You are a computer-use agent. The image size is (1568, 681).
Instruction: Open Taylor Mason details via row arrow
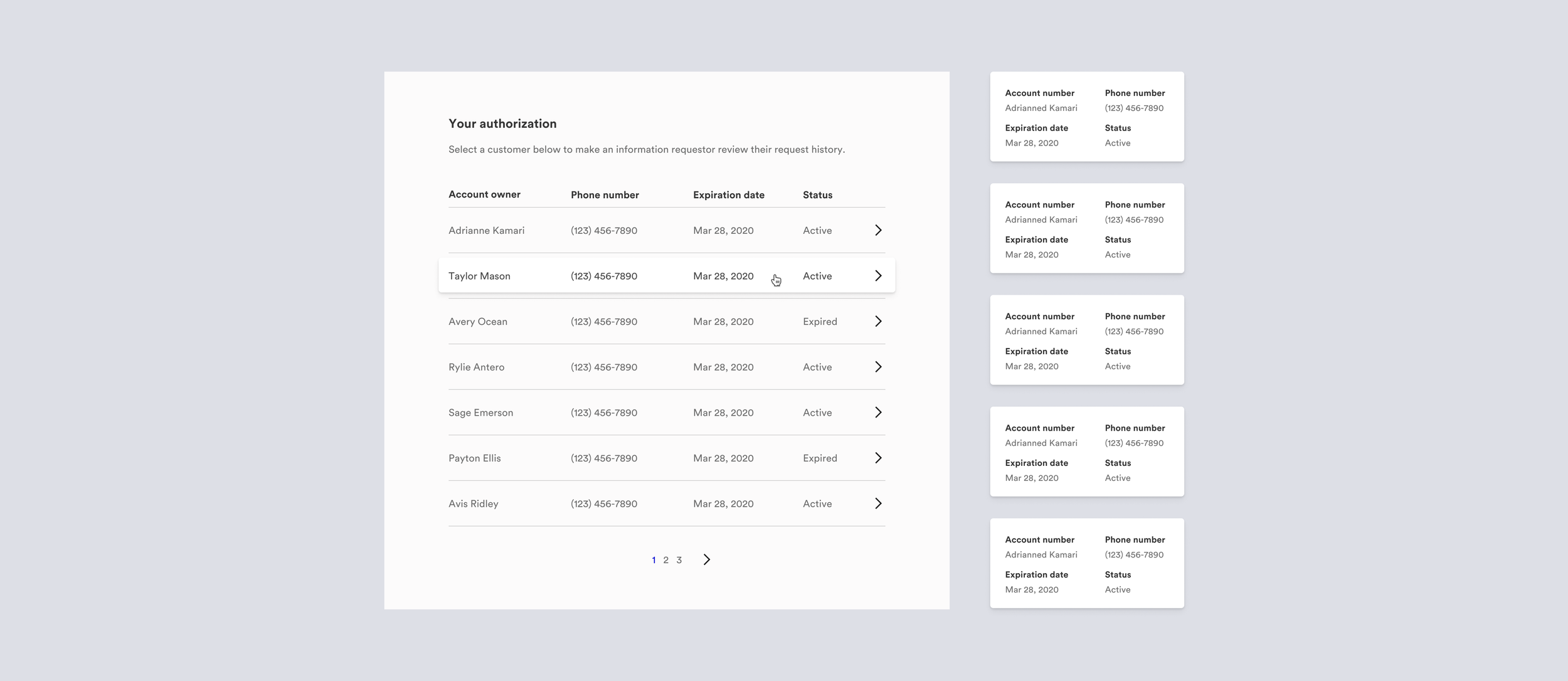click(x=878, y=276)
